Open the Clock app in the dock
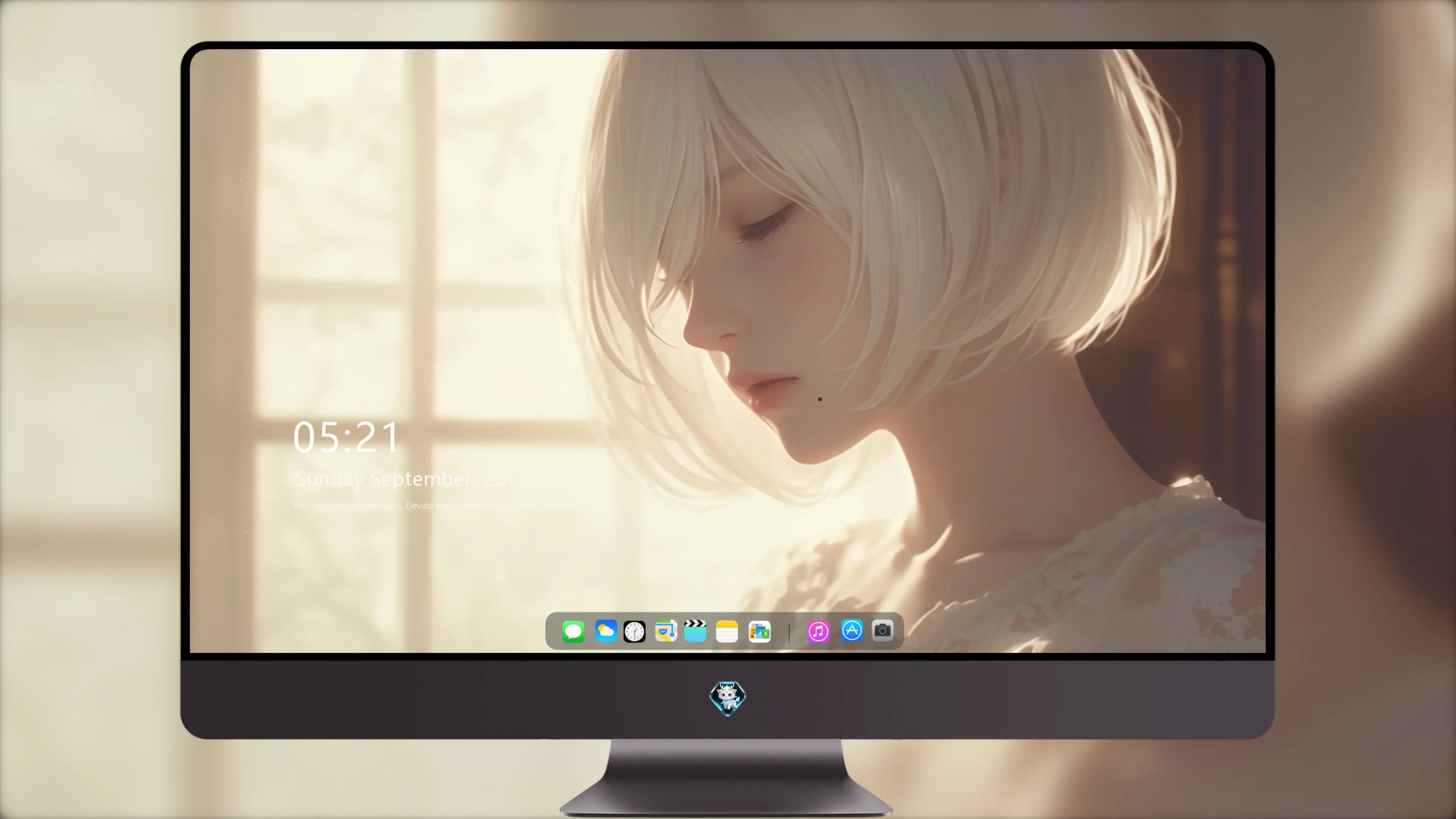The image size is (1456, 819). coord(634,631)
